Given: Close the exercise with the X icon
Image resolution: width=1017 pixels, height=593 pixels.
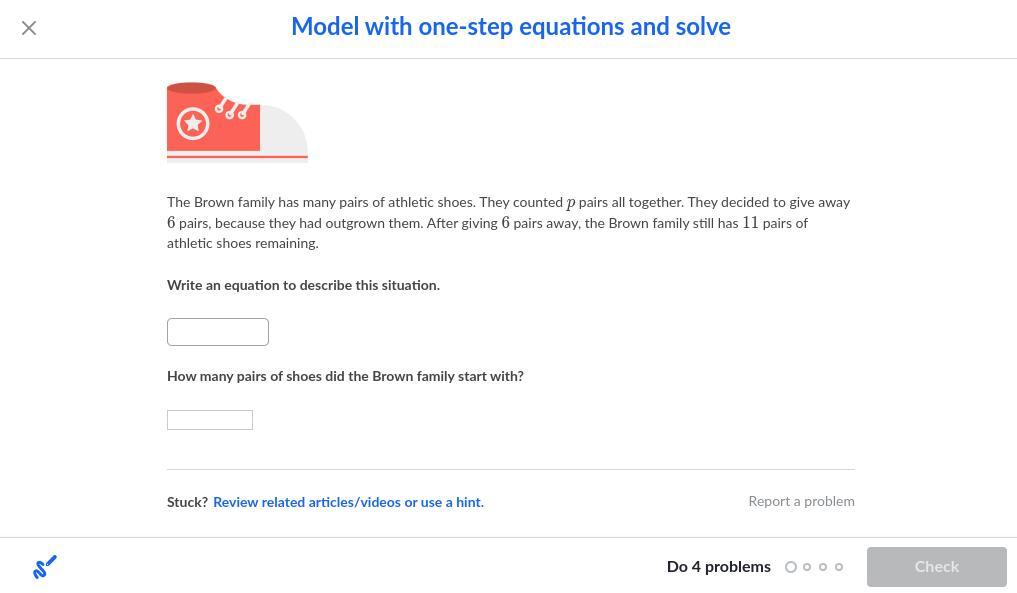Looking at the screenshot, I should tap(29, 28).
